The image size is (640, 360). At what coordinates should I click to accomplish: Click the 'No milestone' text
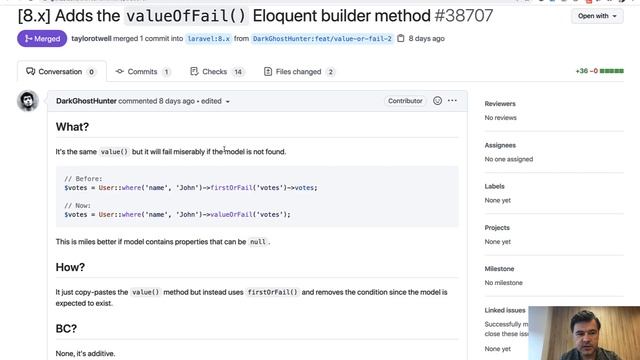503,283
